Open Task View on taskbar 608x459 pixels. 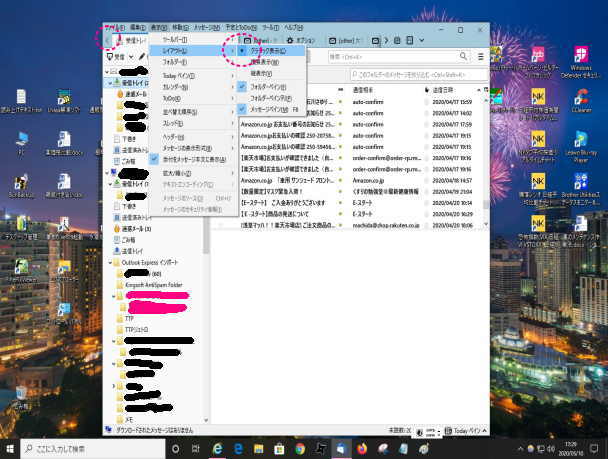pyautogui.click(x=196, y=449)
